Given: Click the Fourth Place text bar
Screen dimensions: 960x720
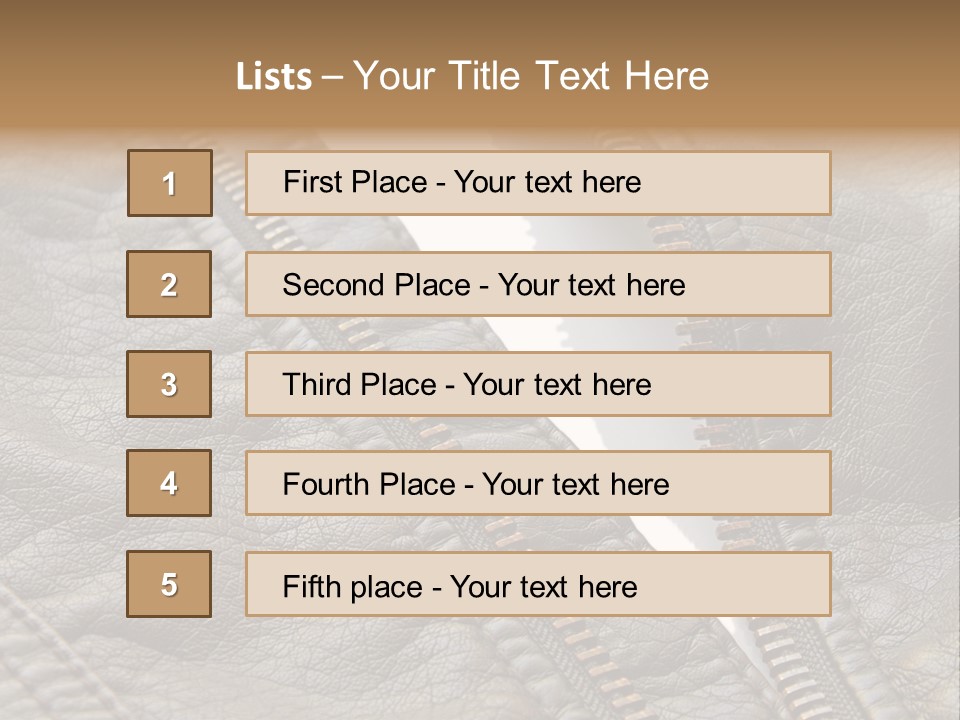Looking at the screenshot, I should click(538, 483).
